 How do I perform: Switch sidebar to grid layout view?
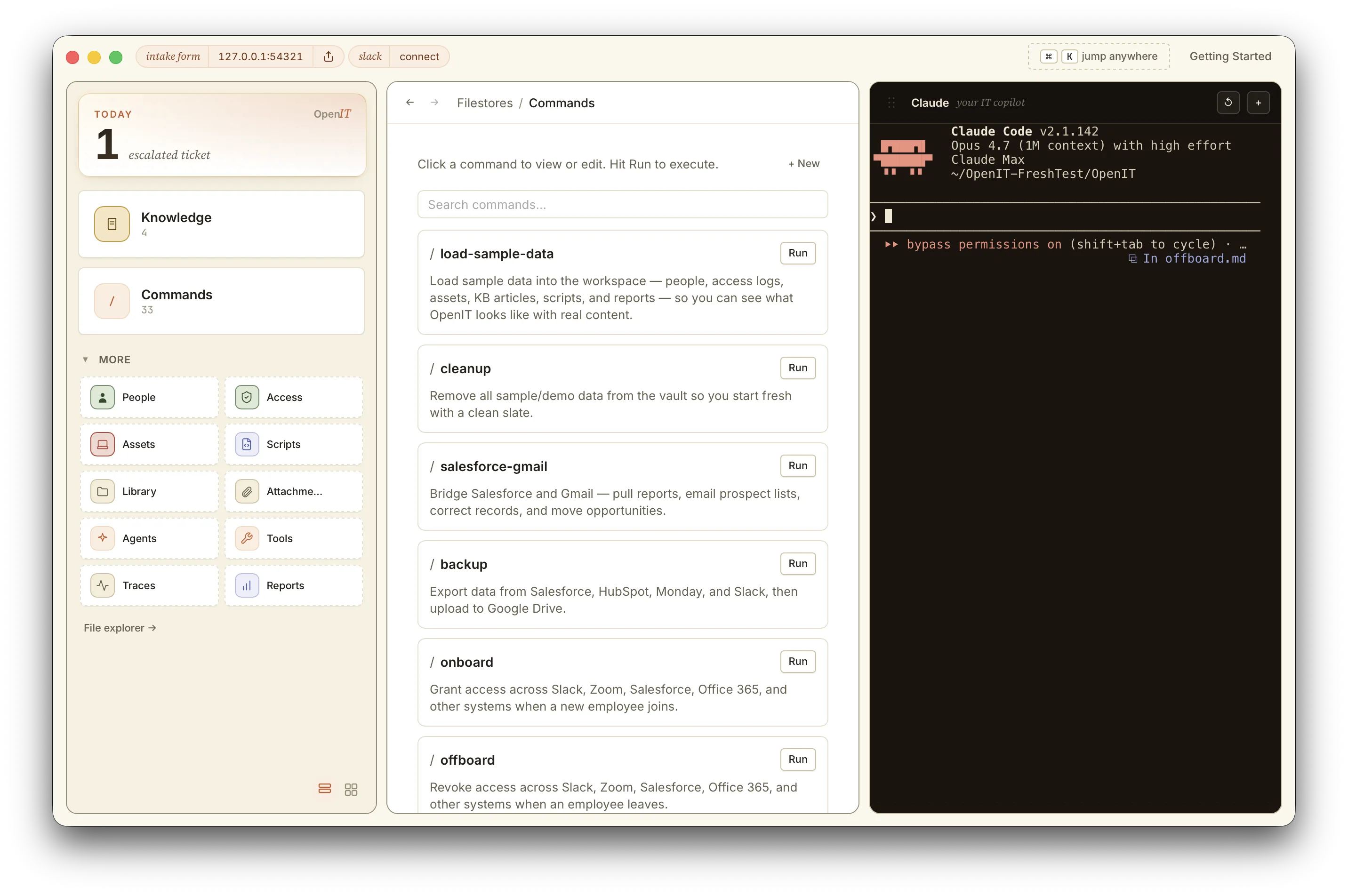(351, 789)
